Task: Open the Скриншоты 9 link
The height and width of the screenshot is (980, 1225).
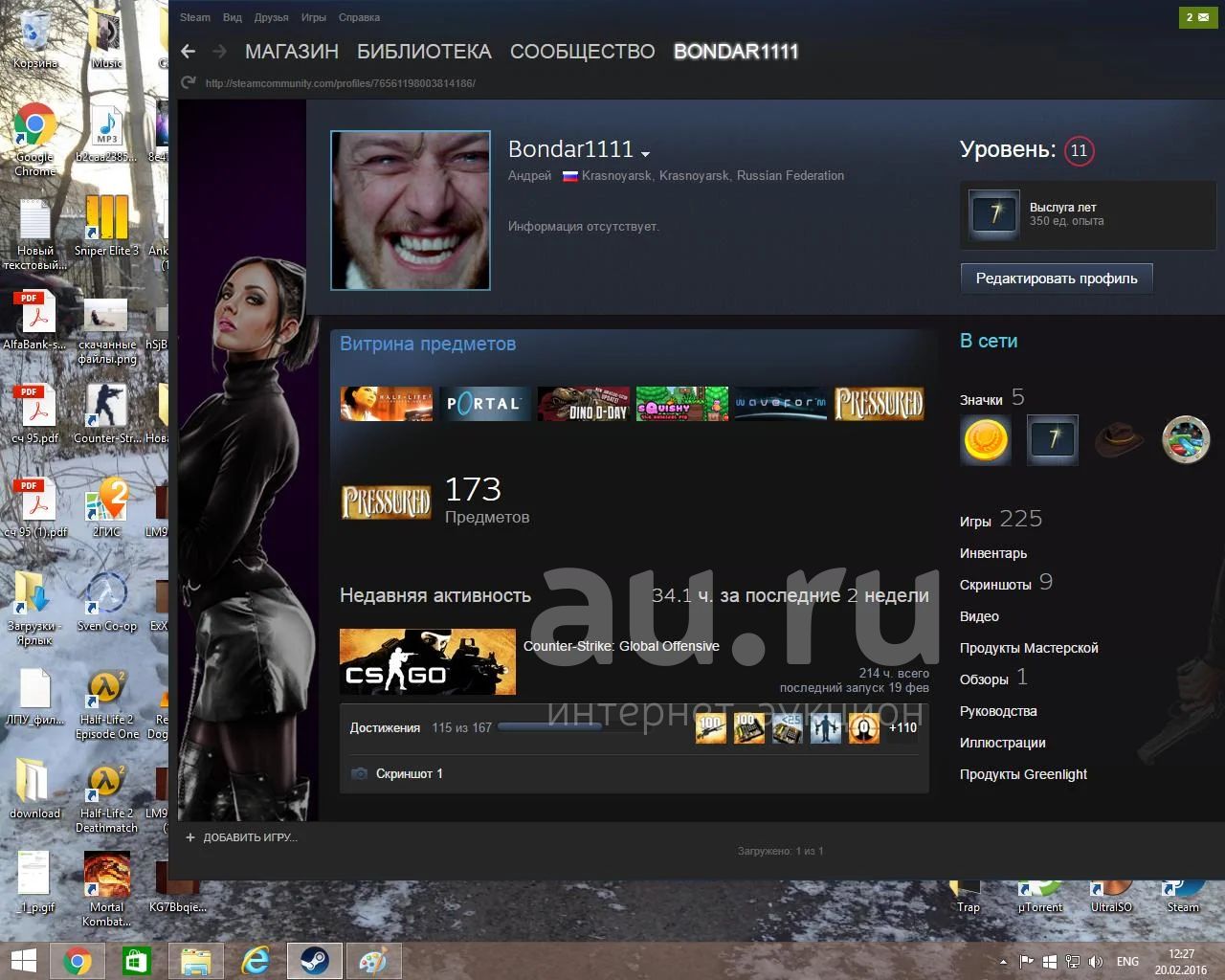Action: 1006,583
